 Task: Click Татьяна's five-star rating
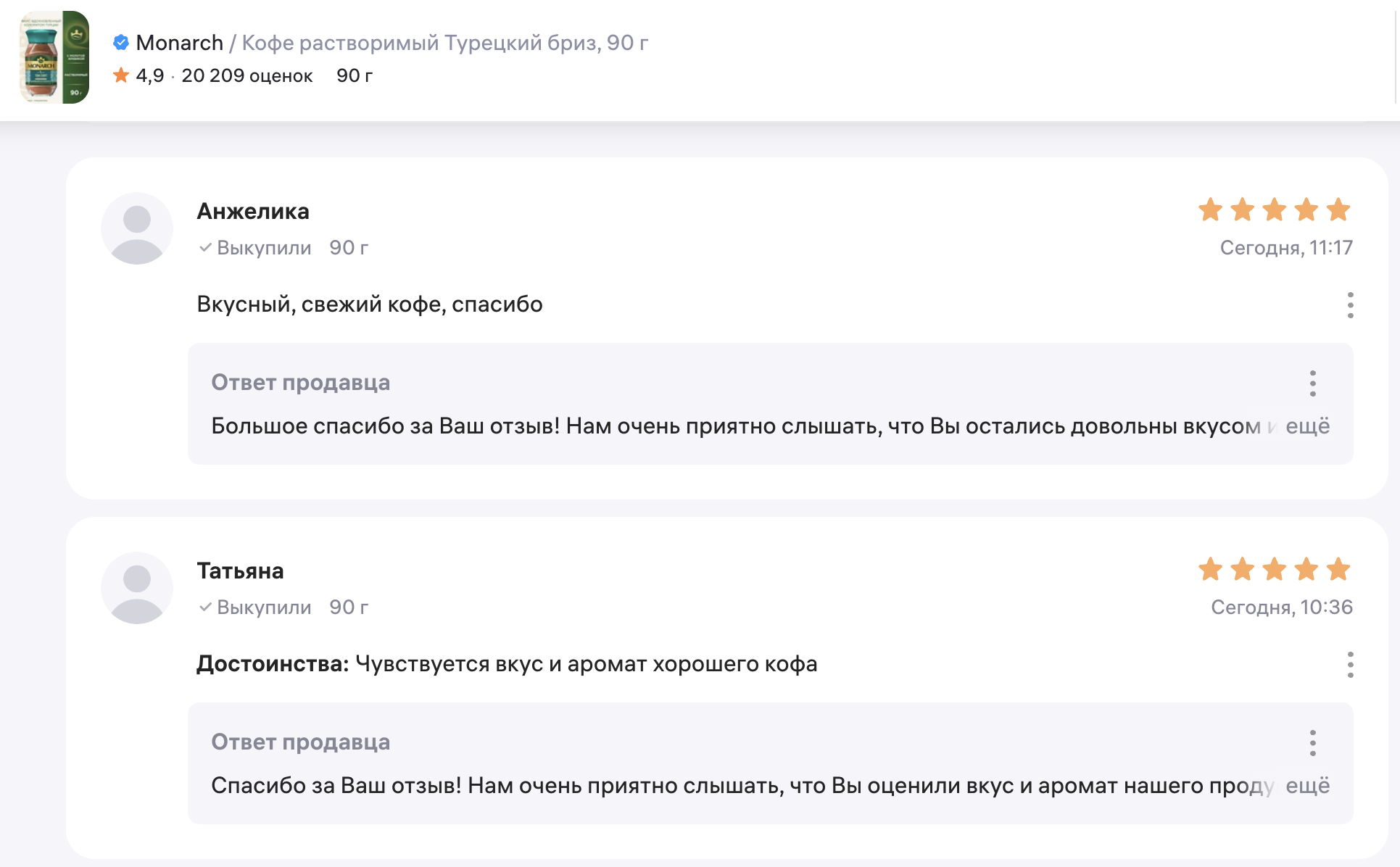point(1274,569)
